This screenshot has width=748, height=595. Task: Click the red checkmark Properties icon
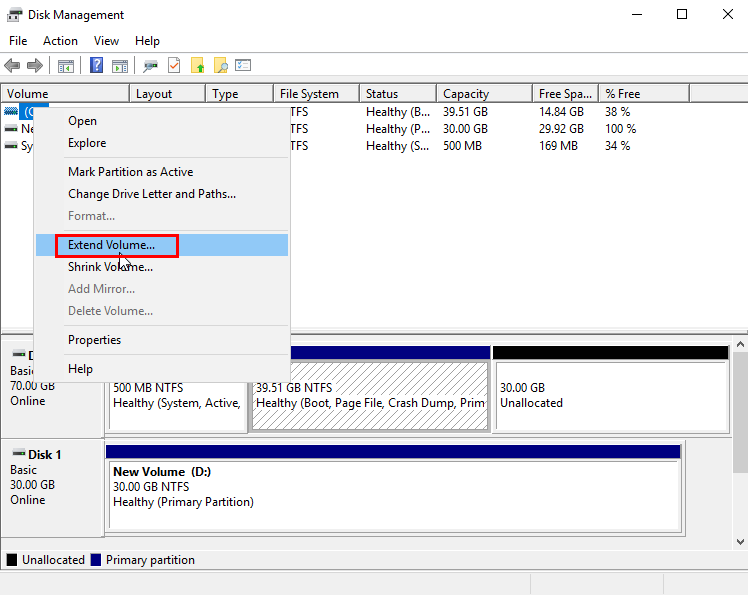174,65
